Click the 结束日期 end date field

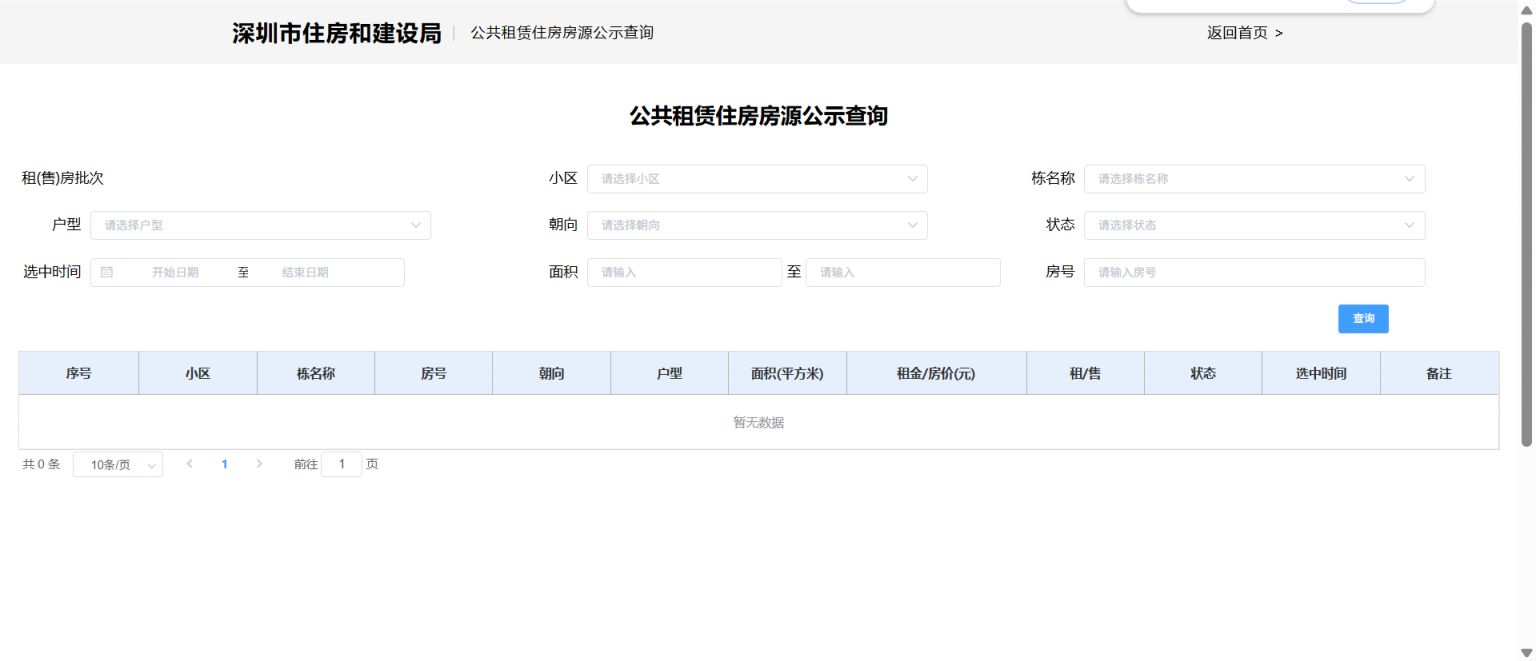(306, 272)
